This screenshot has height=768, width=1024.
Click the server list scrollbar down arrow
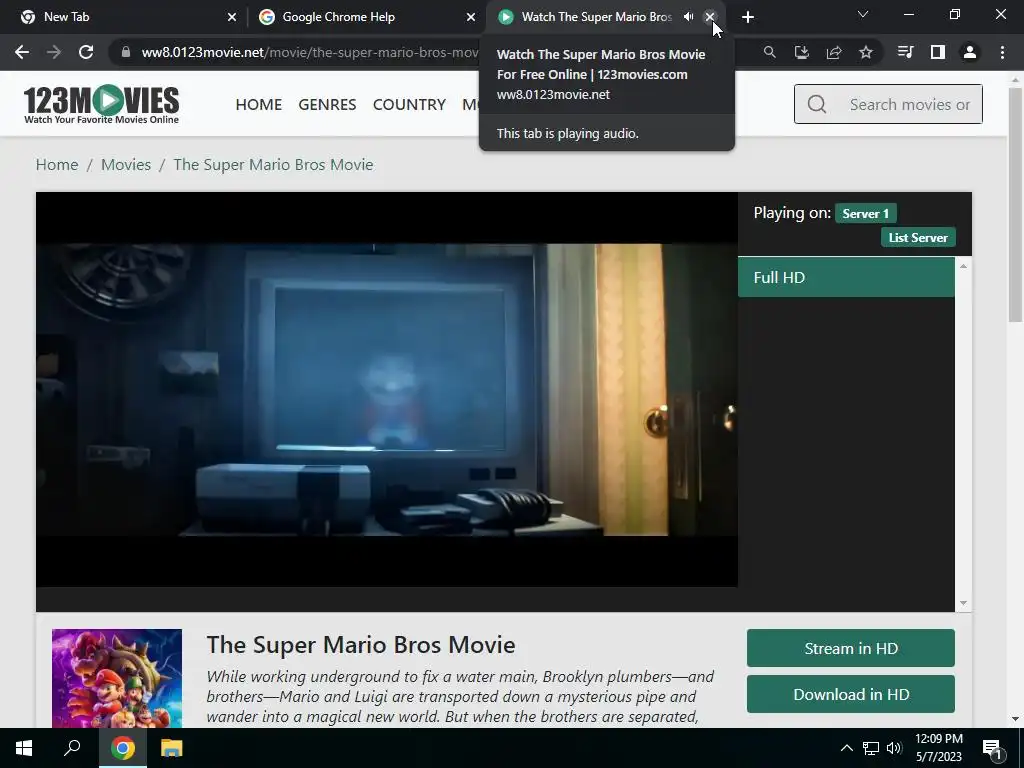[x=963, y=603]
